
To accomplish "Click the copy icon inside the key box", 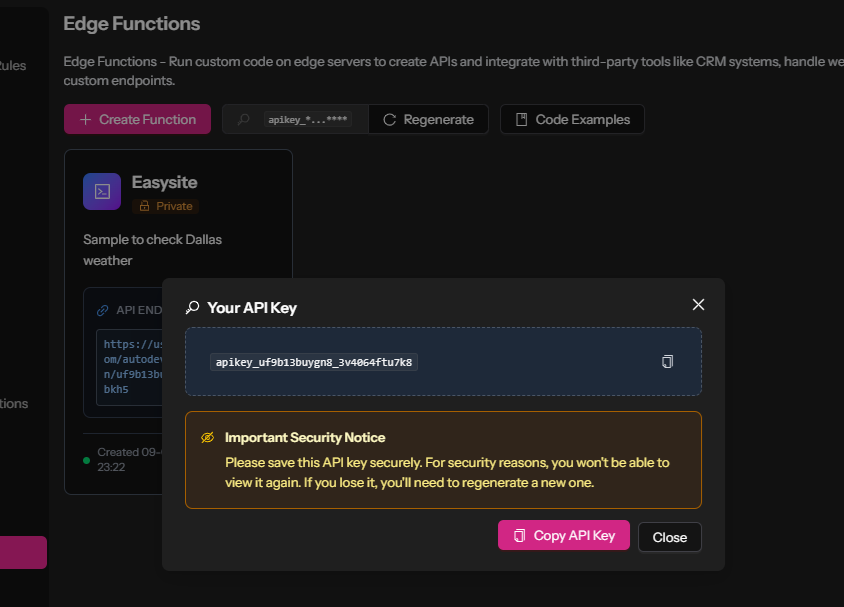I will pos(667,361).
